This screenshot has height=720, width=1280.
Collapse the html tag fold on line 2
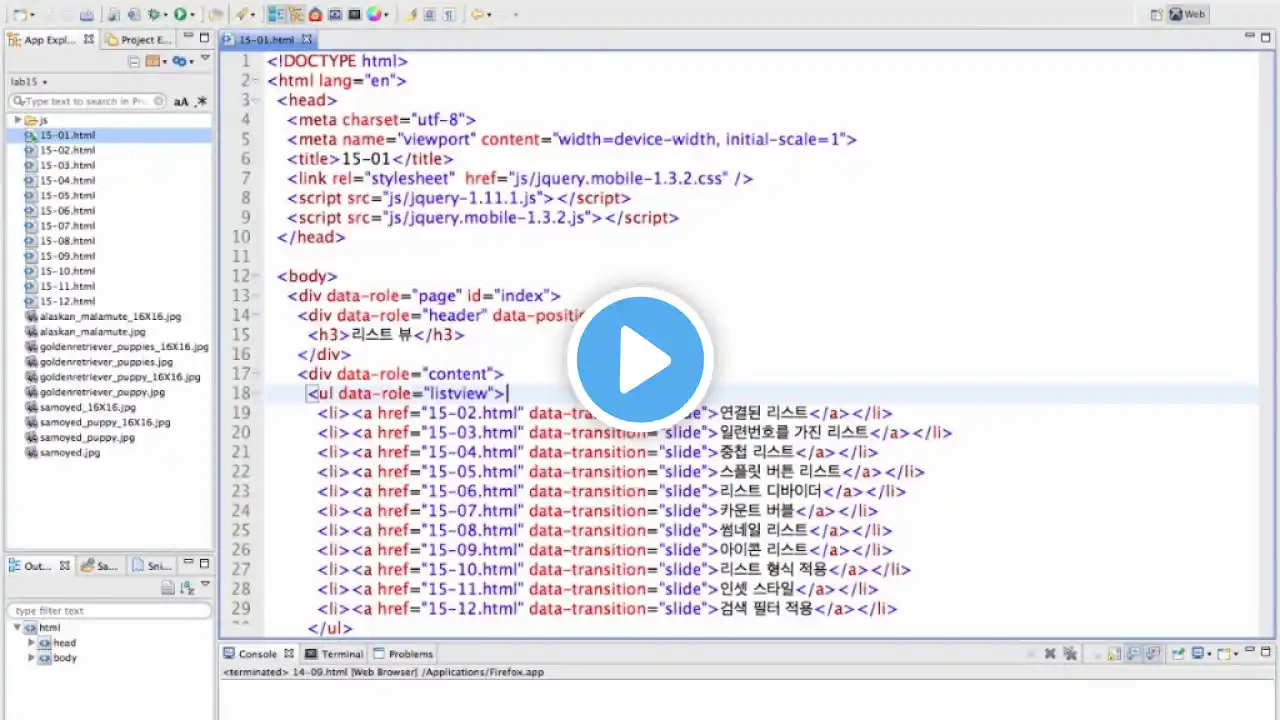pyautogui.click(x=258, y=81)
